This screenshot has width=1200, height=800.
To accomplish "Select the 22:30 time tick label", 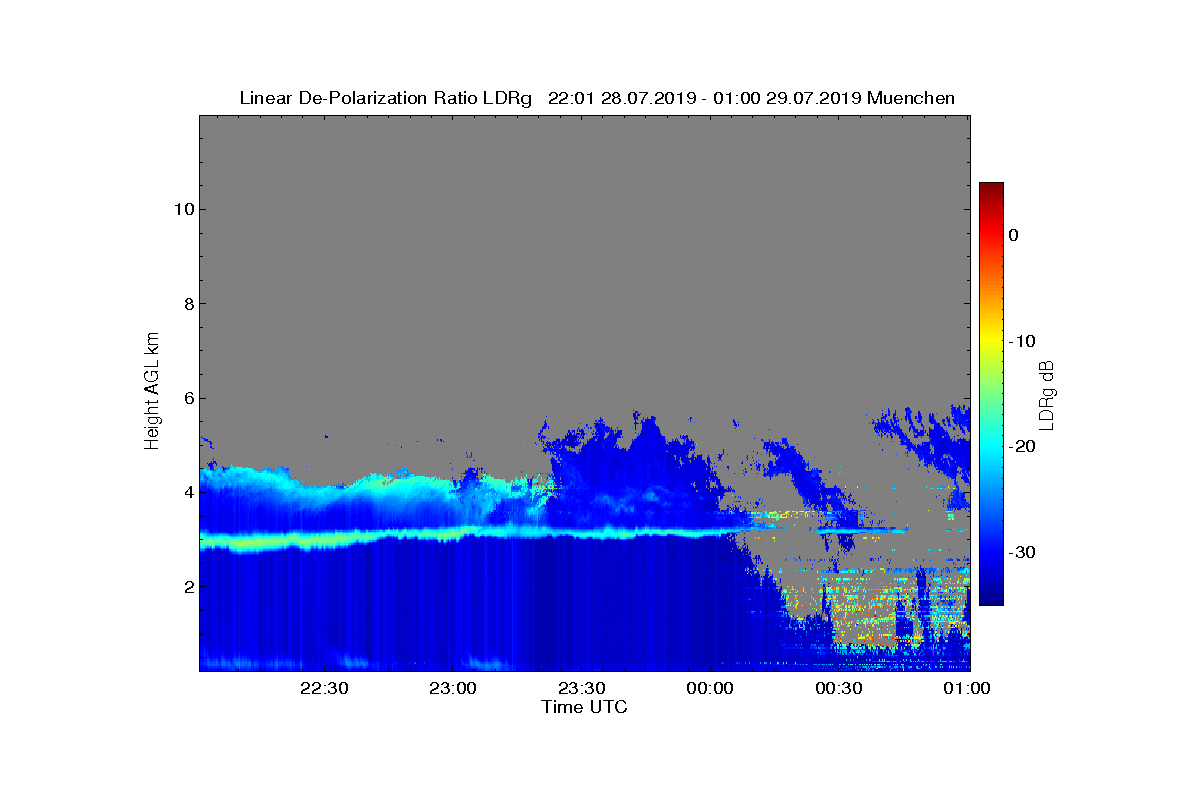I will (x=324, y=688).
